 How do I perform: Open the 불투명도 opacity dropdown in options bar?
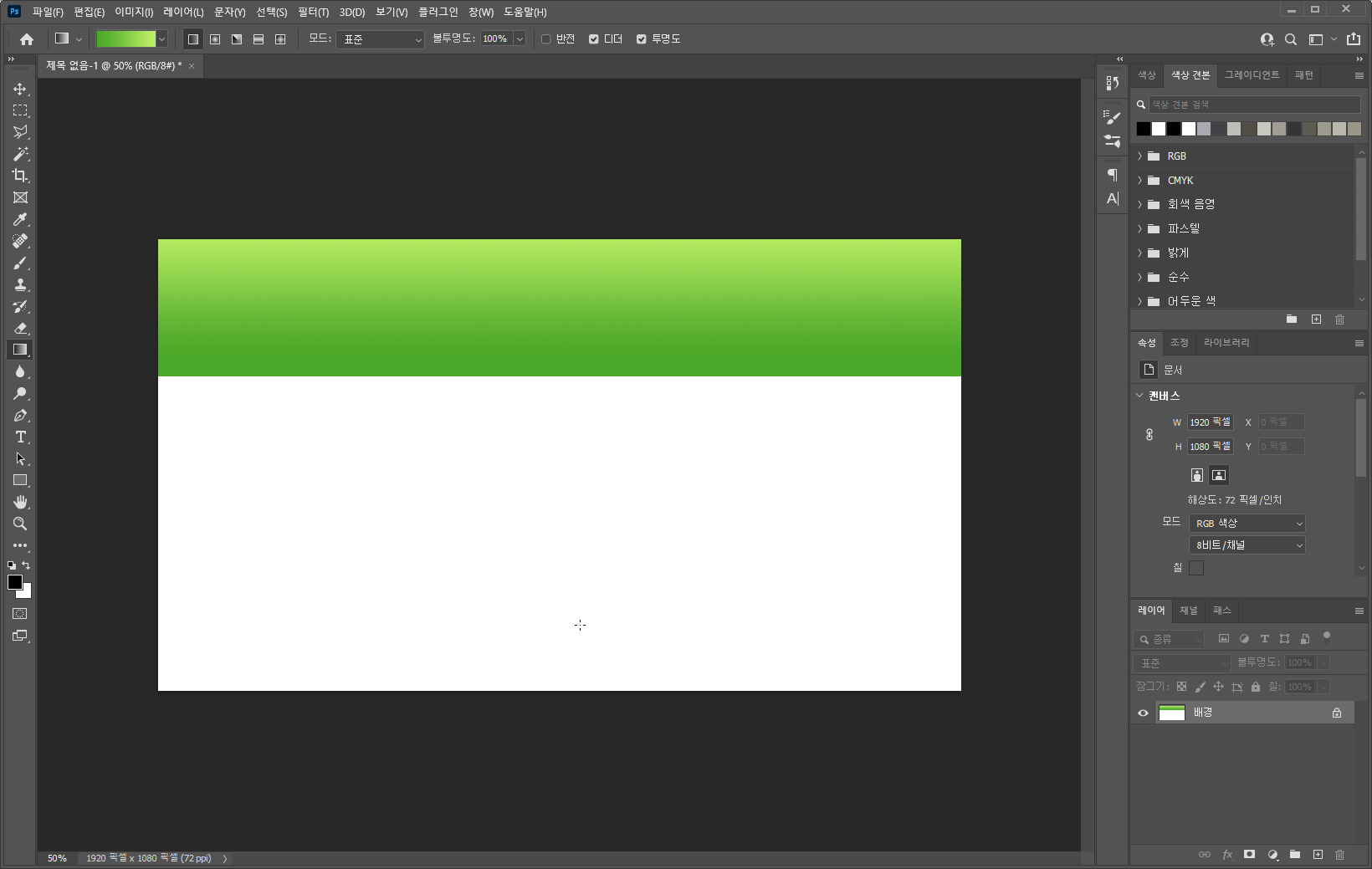click(x=520, y=39)
